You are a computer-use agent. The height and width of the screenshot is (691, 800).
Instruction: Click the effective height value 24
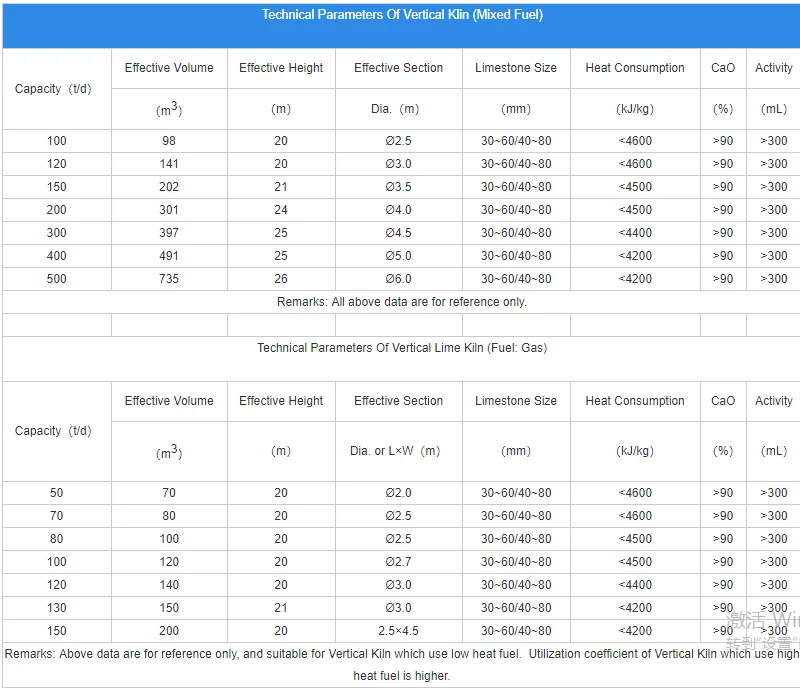pos(281,210)
